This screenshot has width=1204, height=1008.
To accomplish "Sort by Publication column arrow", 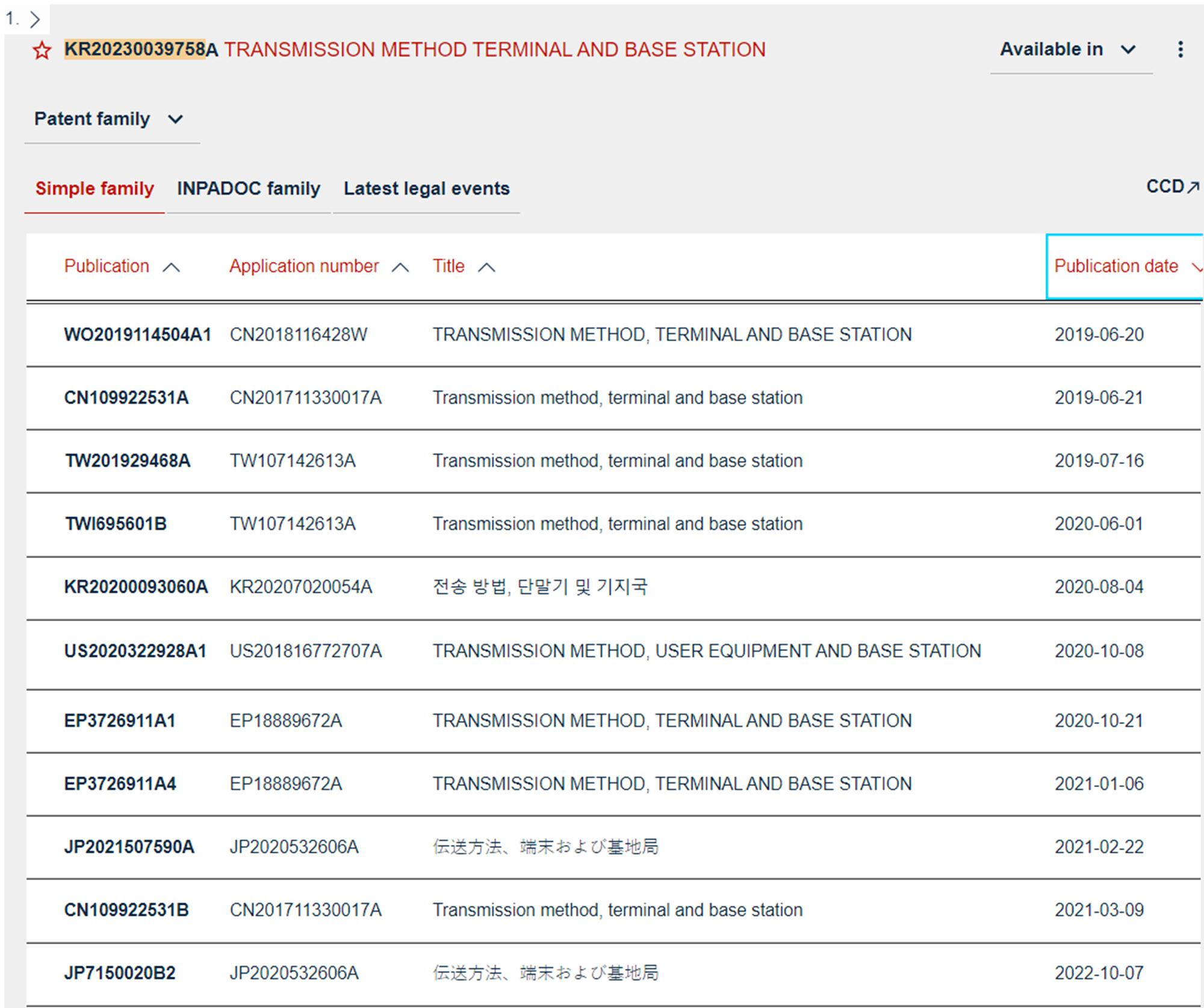I will 171,268.
